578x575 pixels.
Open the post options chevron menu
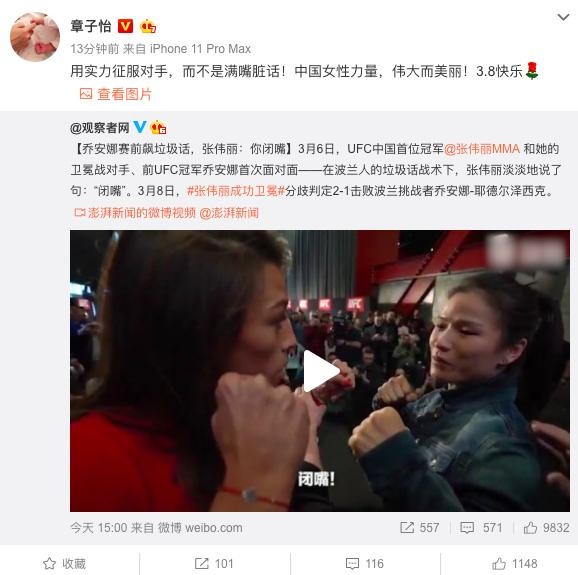(563, 17)
